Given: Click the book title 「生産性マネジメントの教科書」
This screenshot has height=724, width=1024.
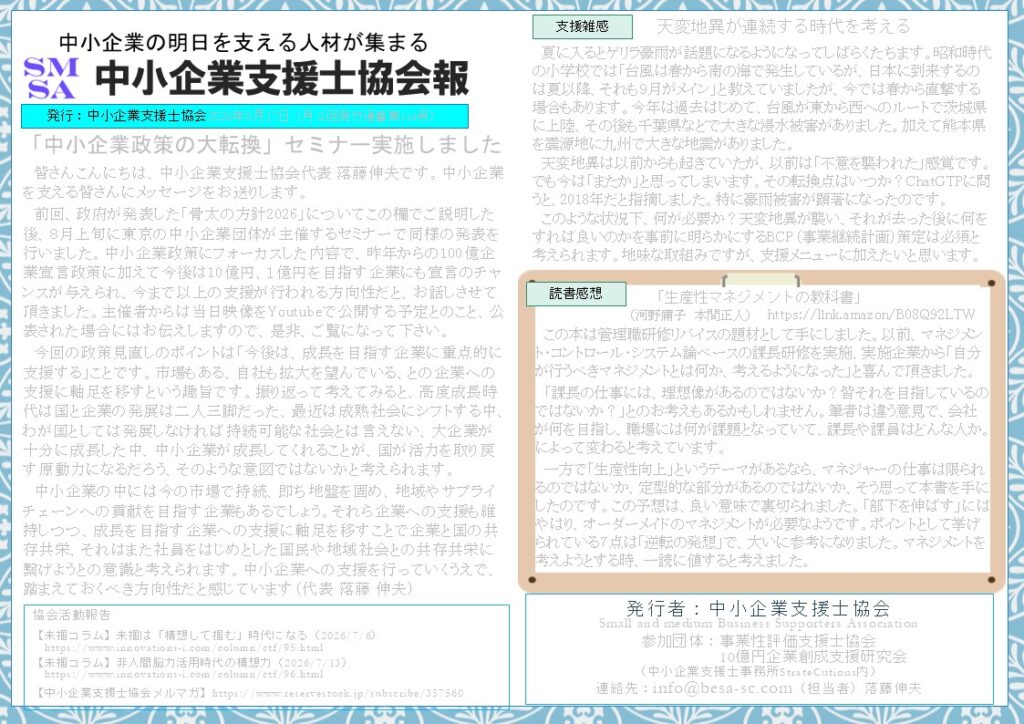Looking at the screenshot, I should click(x=759, y=298).
